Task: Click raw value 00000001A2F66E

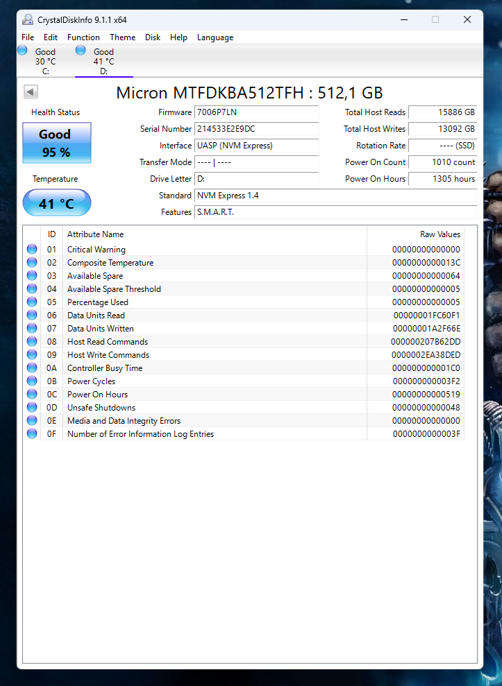Action: point(427,328)
